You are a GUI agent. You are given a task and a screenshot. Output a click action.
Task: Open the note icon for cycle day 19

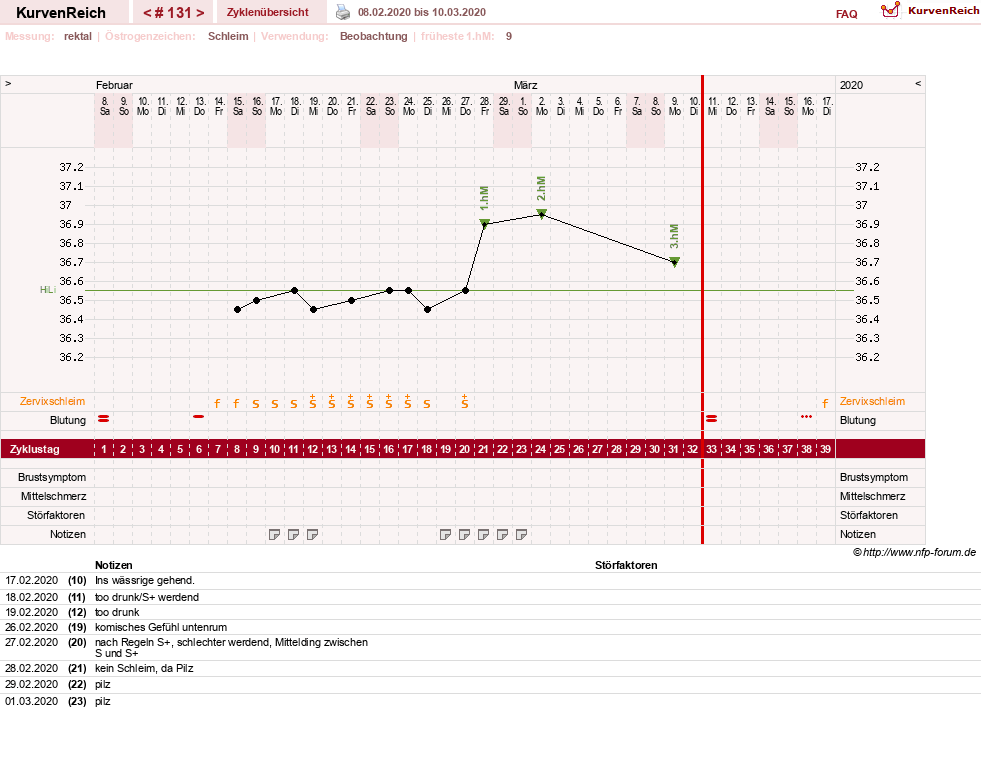click(445, 535)
